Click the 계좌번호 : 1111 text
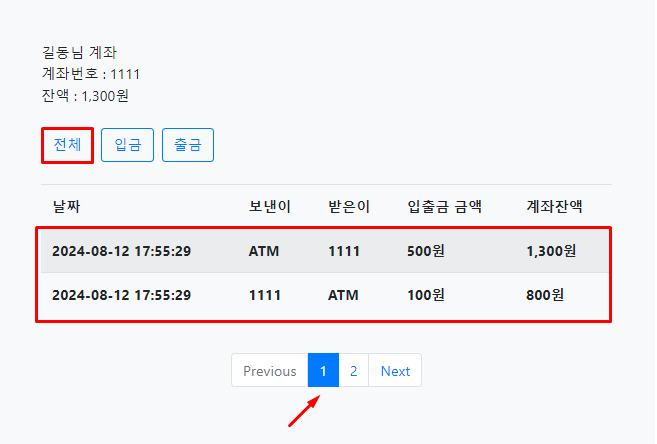657x444 pixels. (x=91, y=74)
